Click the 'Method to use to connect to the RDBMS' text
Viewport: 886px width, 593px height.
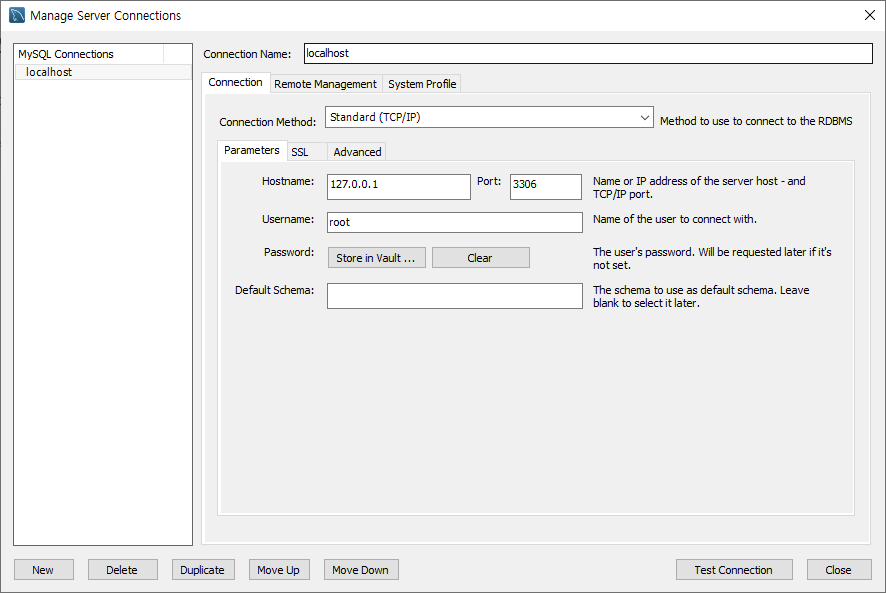[756, 121]
